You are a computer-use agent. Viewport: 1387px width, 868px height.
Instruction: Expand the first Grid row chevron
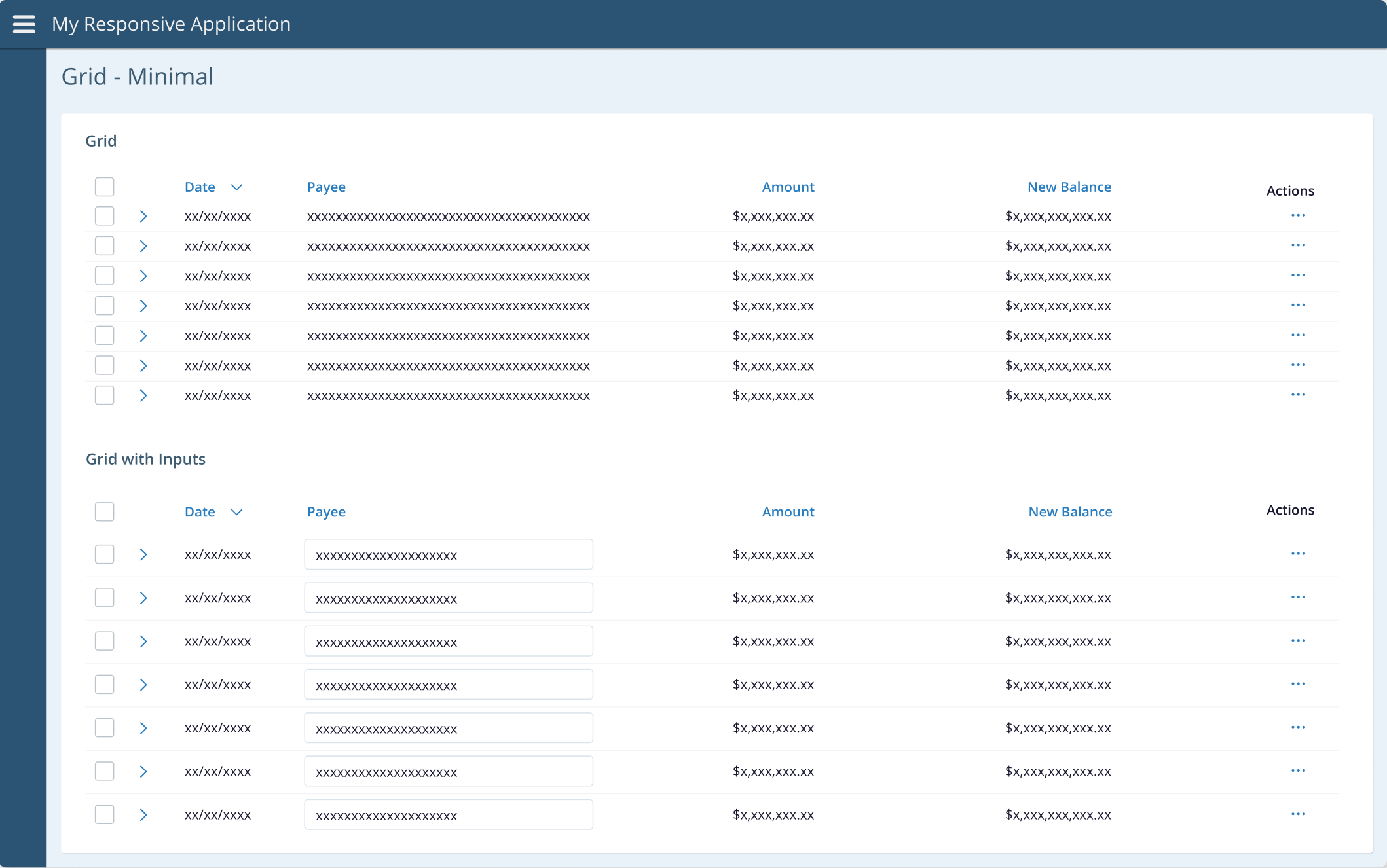point(143,216)
